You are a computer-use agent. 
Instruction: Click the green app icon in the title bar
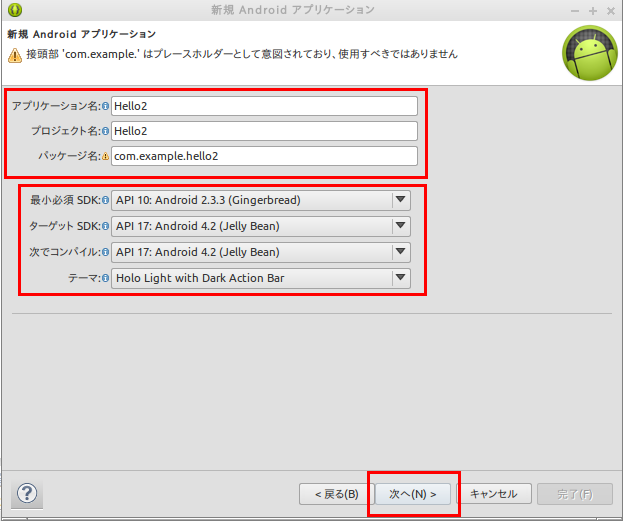tap(15, 10)
